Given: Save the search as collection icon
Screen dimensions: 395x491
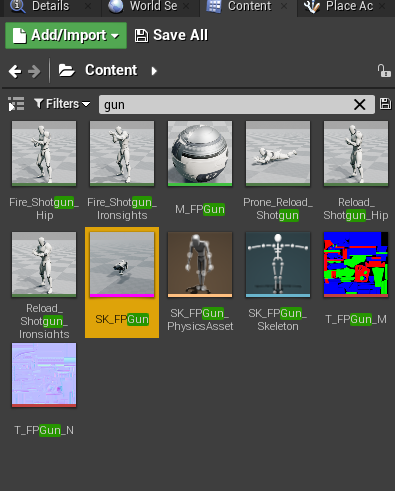Looking at the screenshot, I should (x=385, y=104).
